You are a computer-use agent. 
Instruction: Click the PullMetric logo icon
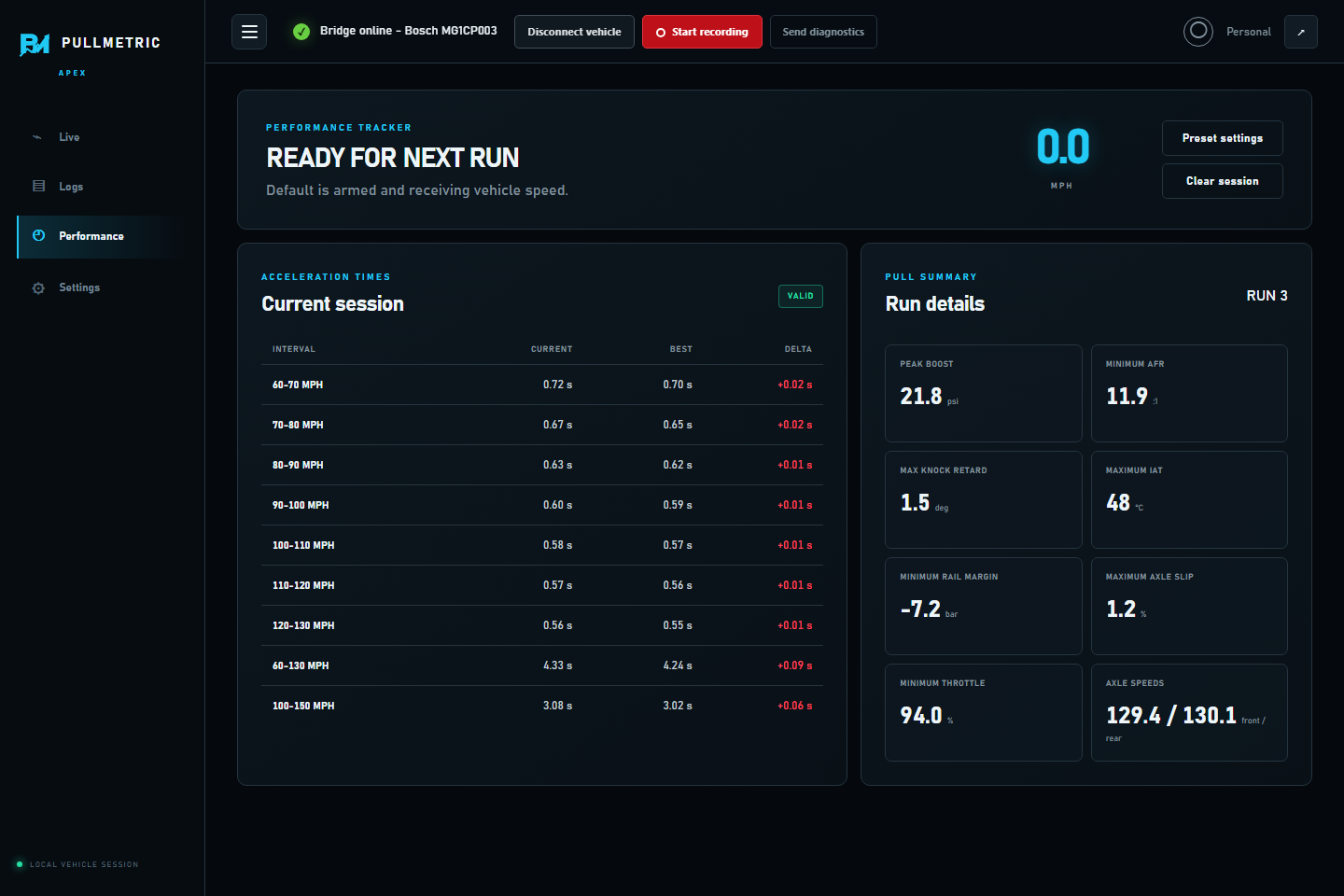[35, 44]
